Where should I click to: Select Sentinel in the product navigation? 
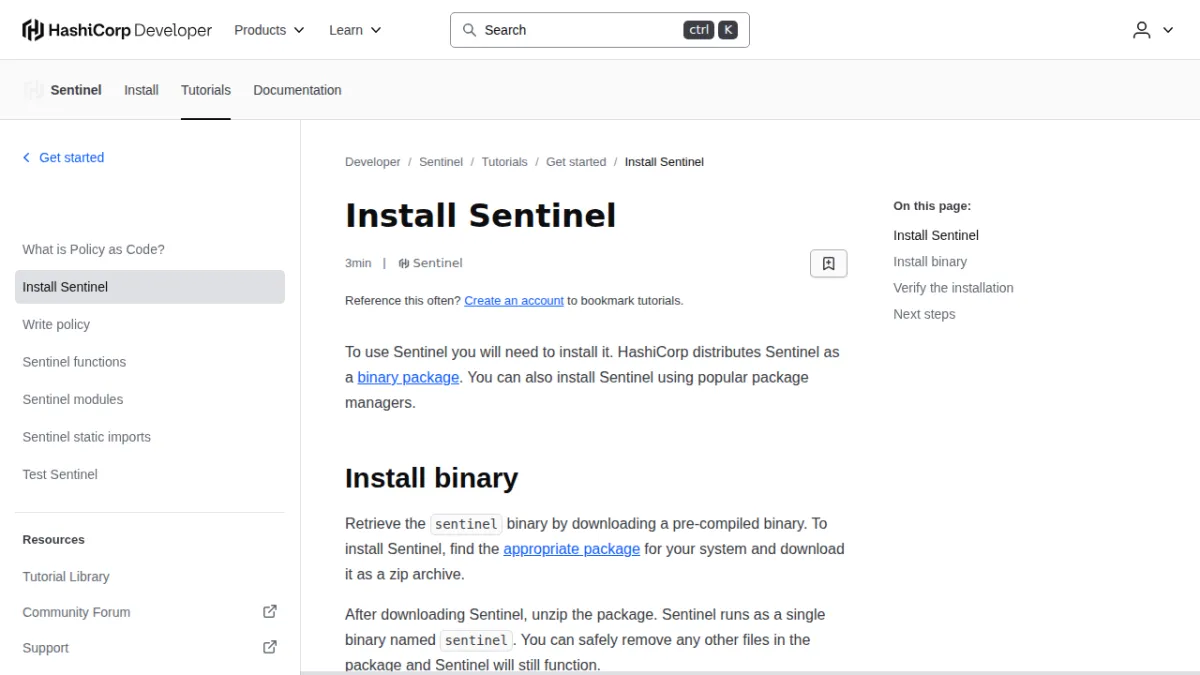76,90
